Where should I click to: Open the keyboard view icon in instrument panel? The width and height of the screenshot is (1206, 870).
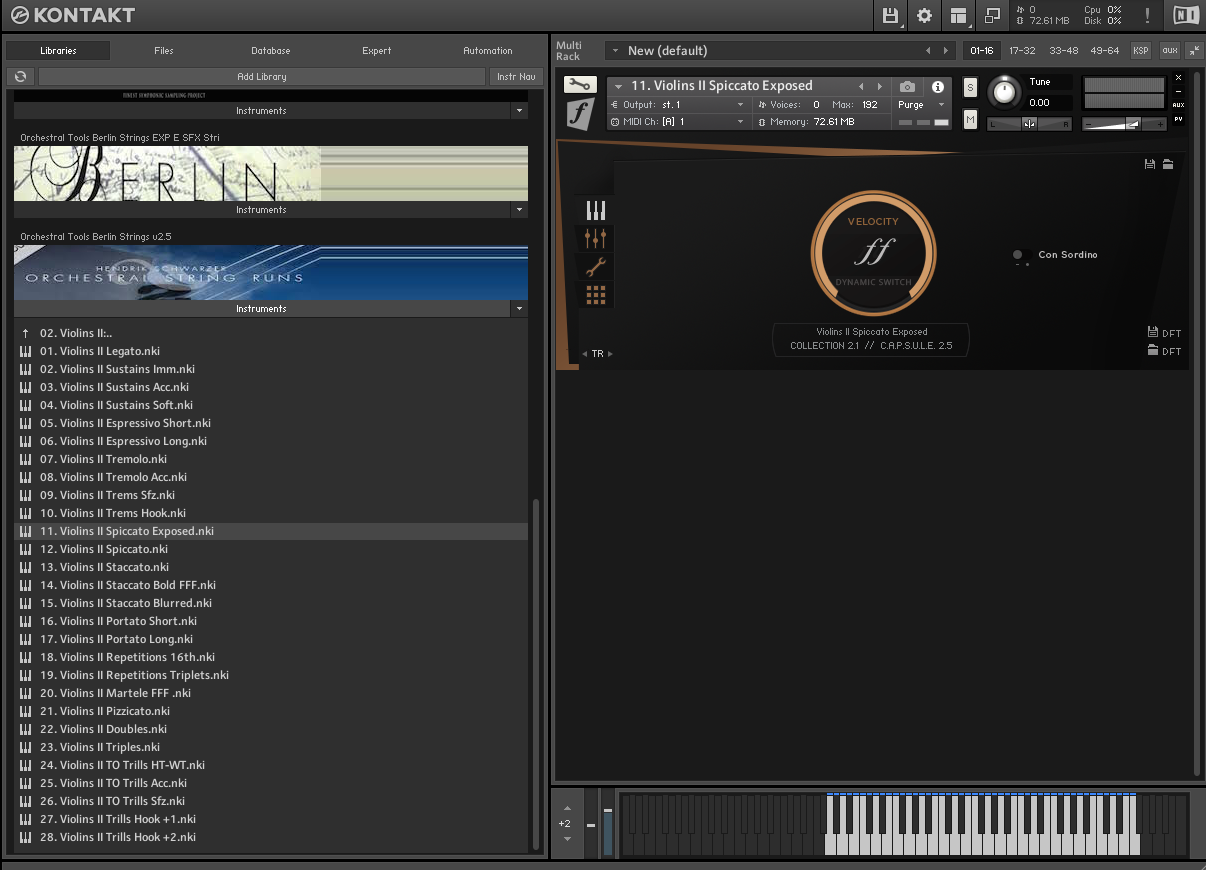click(x=596, y=210)
